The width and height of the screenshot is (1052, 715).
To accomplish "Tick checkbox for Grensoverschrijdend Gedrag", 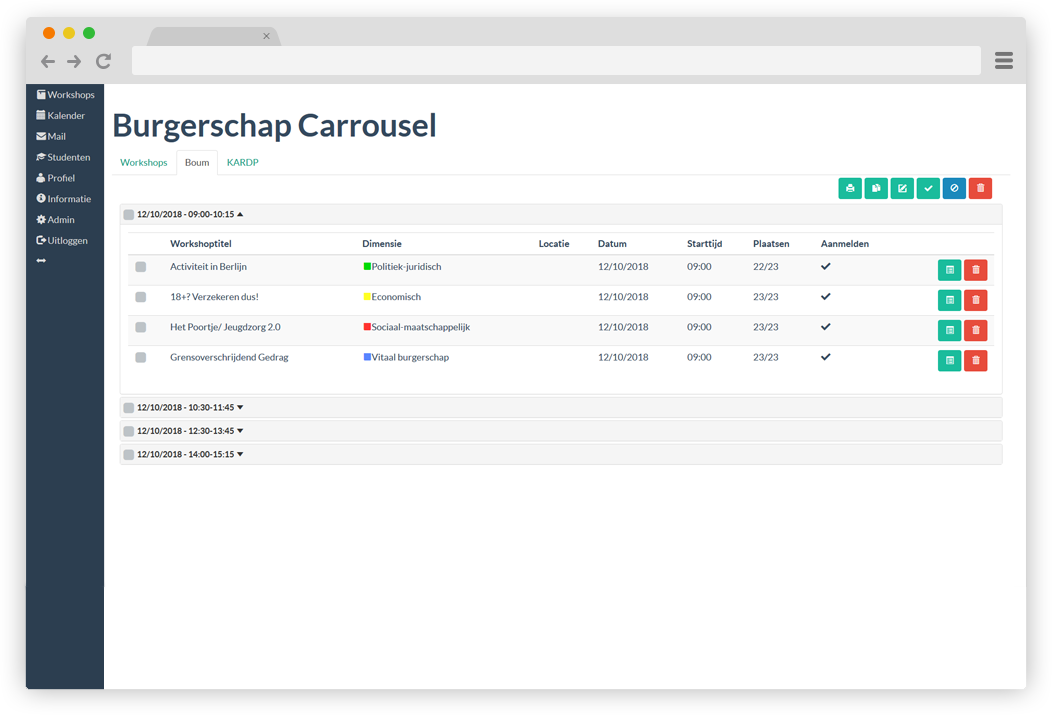I will coord(141,358).
